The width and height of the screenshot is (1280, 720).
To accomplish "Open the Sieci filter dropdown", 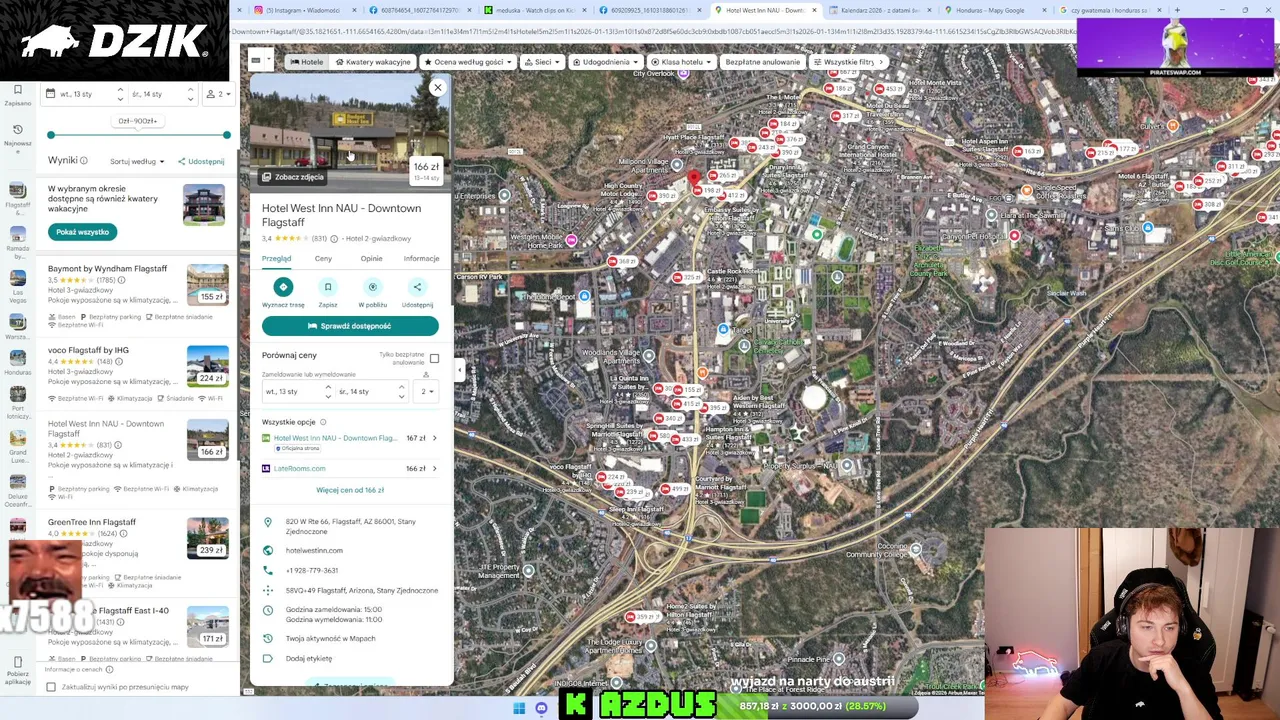I will [543, 62].
